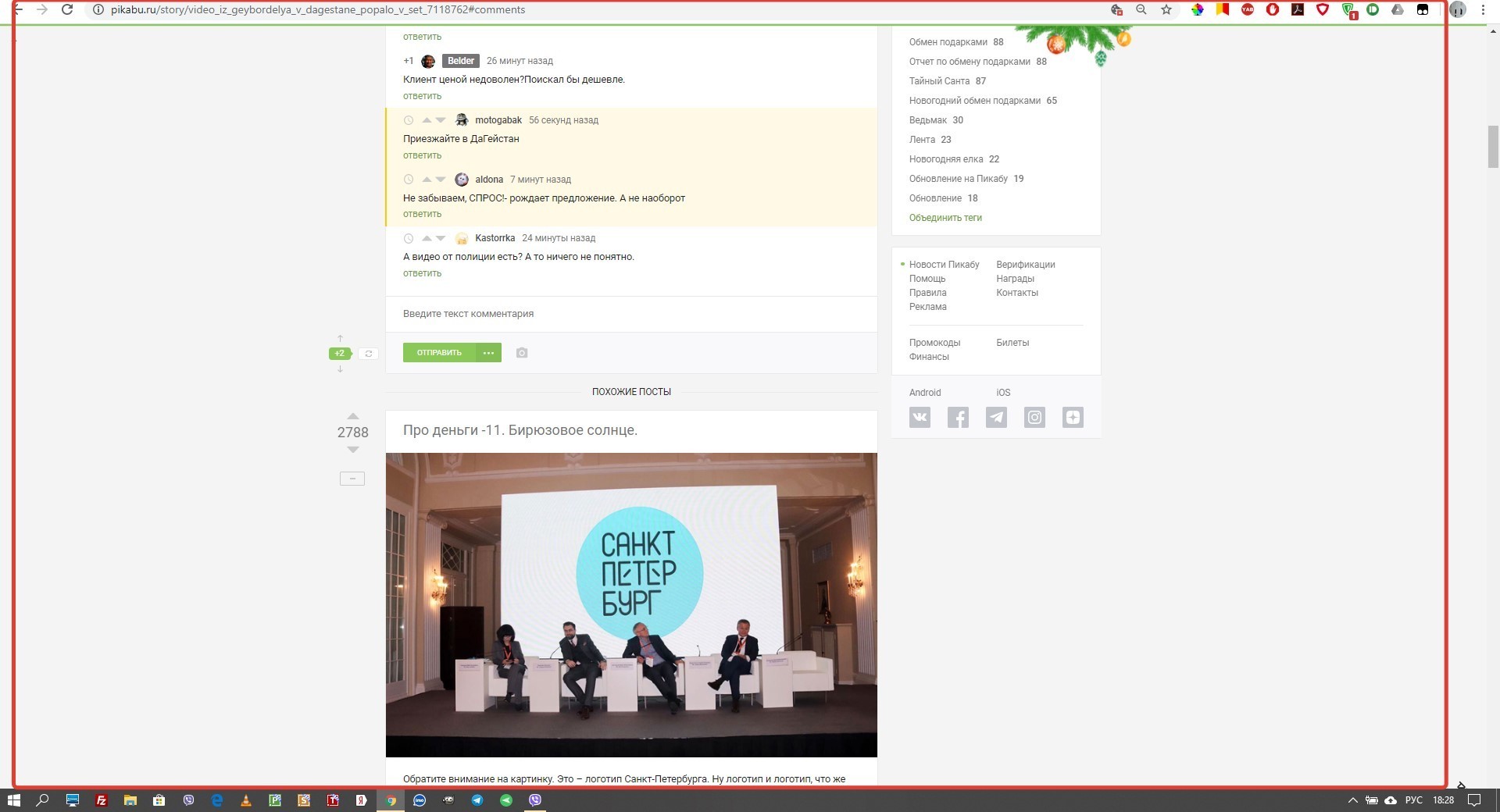1500x812 pixels.
Task: Reload the page with the refresh icon
Action: coord(67,9)
